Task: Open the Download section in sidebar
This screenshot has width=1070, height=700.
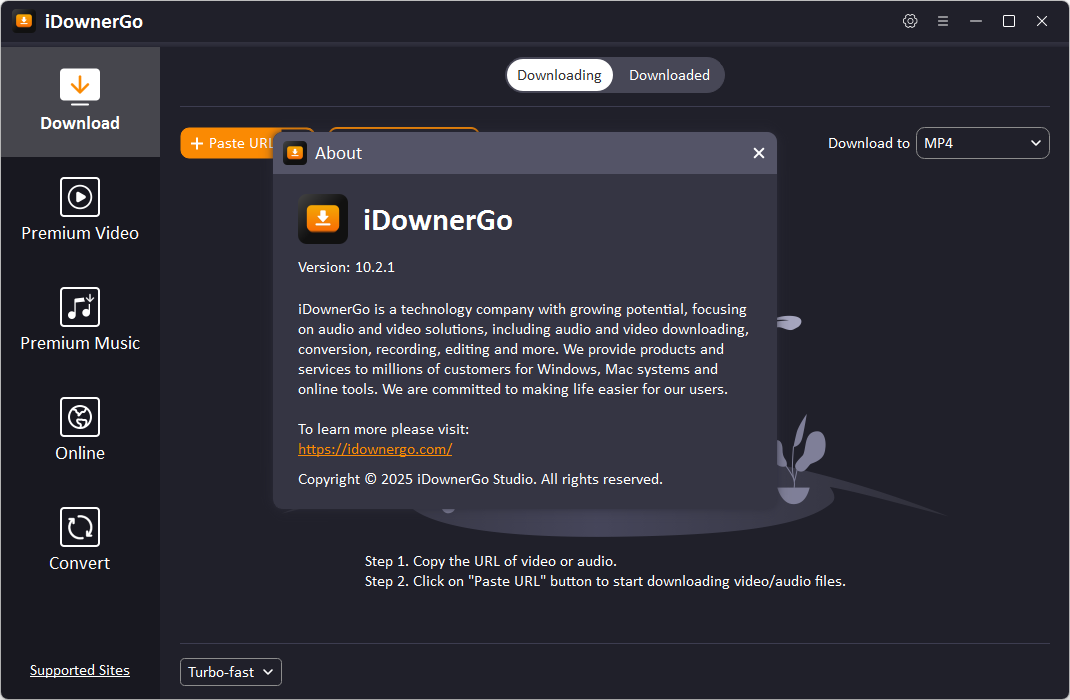Action: pos(80,102)
